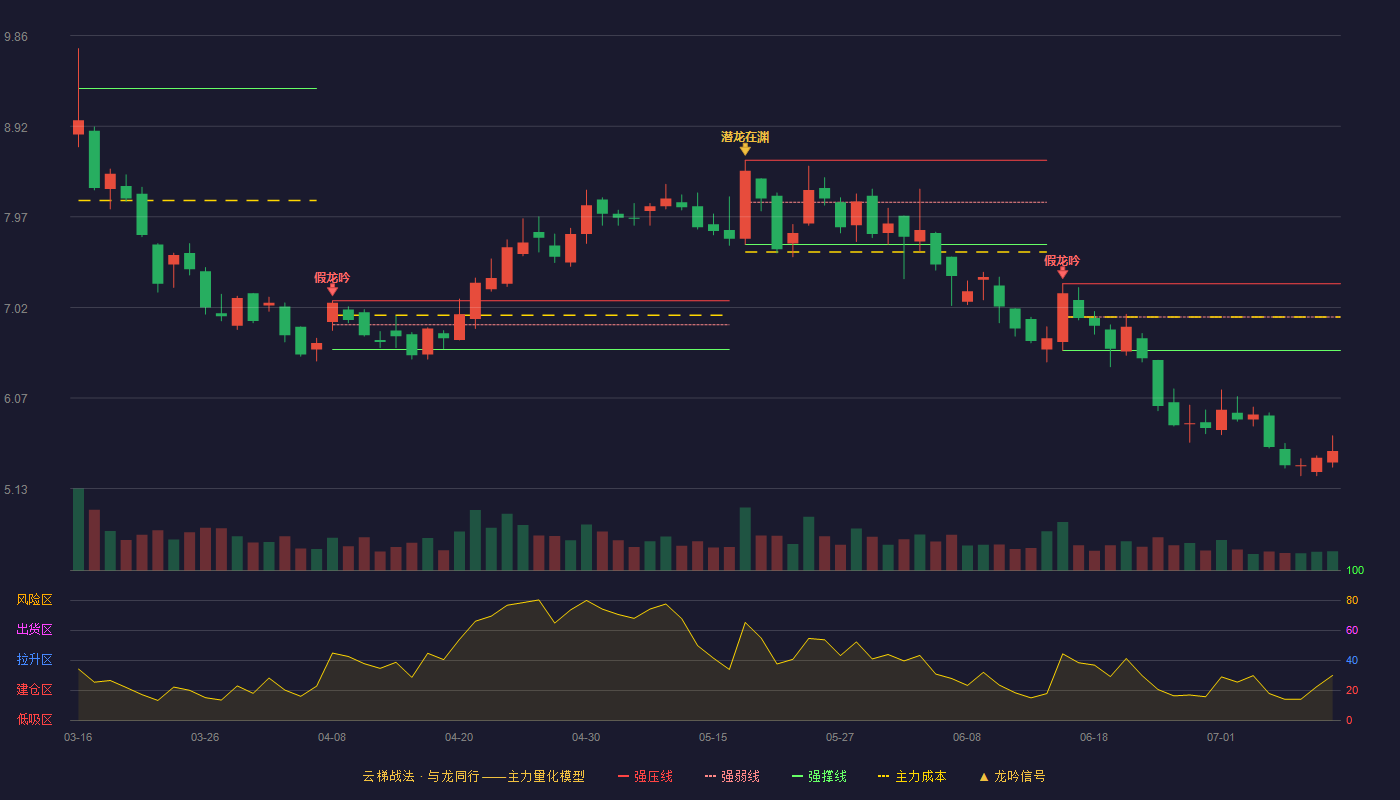
Task: Click the tall red candlestick under 潜龙在渊
Action: [745, 205]
